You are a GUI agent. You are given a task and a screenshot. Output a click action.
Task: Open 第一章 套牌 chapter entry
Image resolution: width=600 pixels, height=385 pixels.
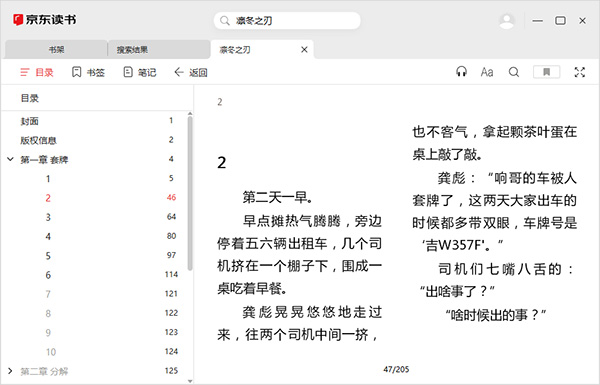click(x=97, y=159)
